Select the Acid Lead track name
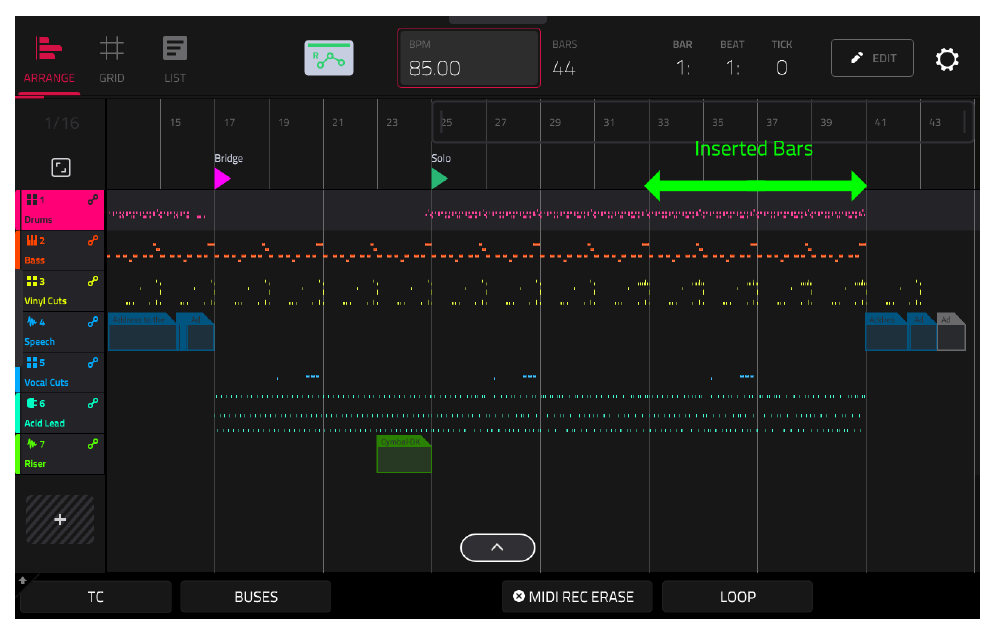This screenshot has height=636, width=996. (x=44, y=423)
